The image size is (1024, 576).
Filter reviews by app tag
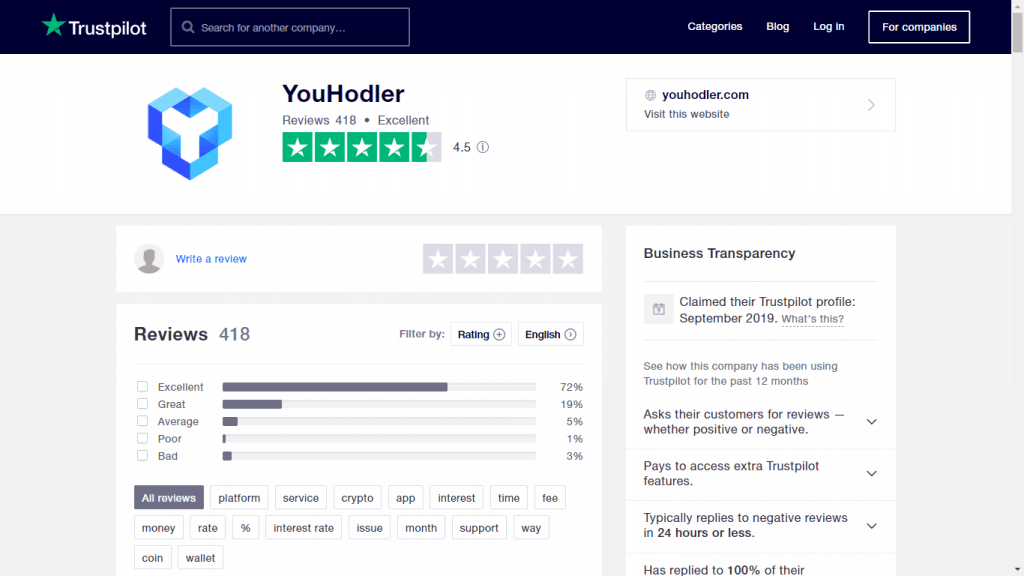406,498
